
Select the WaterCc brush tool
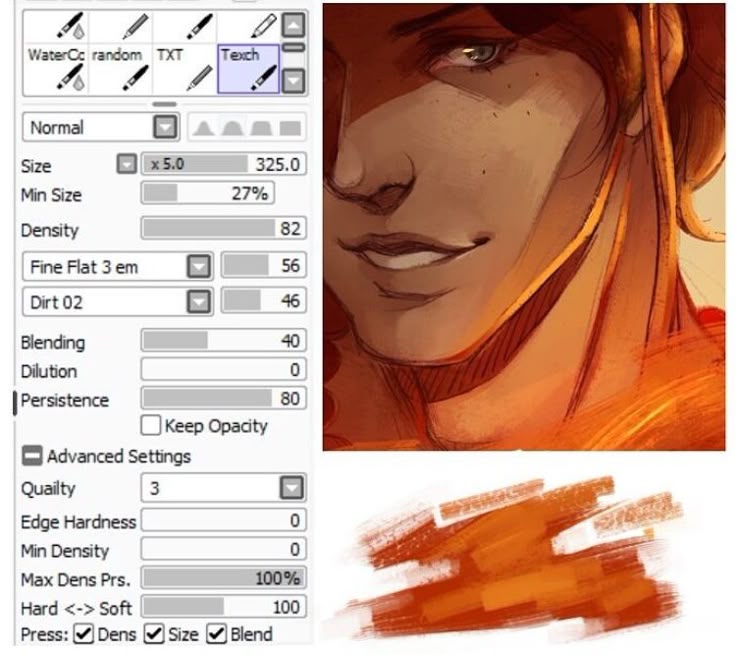pyautogui.click(x=55, y=69)
